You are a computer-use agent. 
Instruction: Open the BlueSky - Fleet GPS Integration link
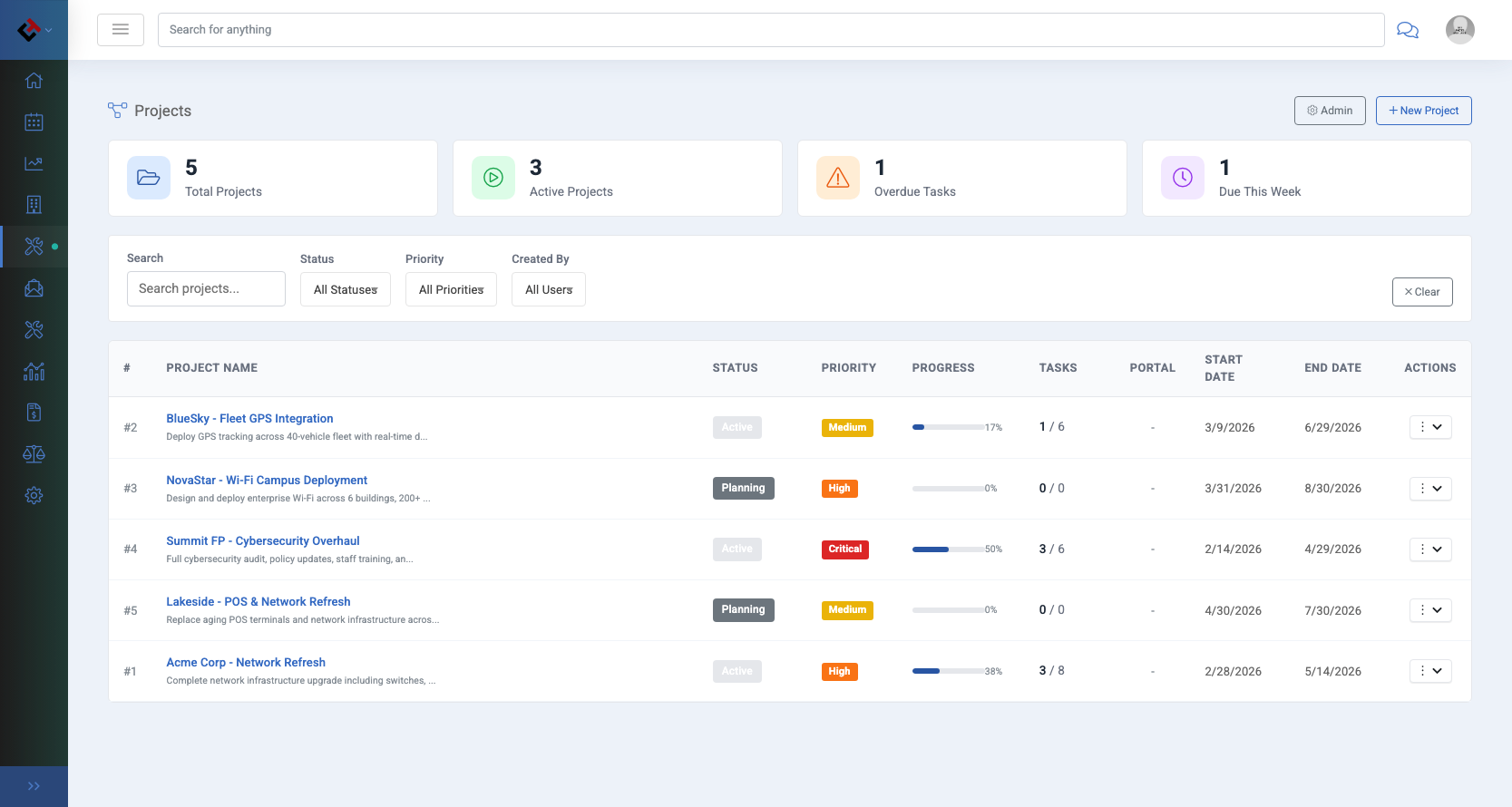pyautogui.click(x=249, y=419)
